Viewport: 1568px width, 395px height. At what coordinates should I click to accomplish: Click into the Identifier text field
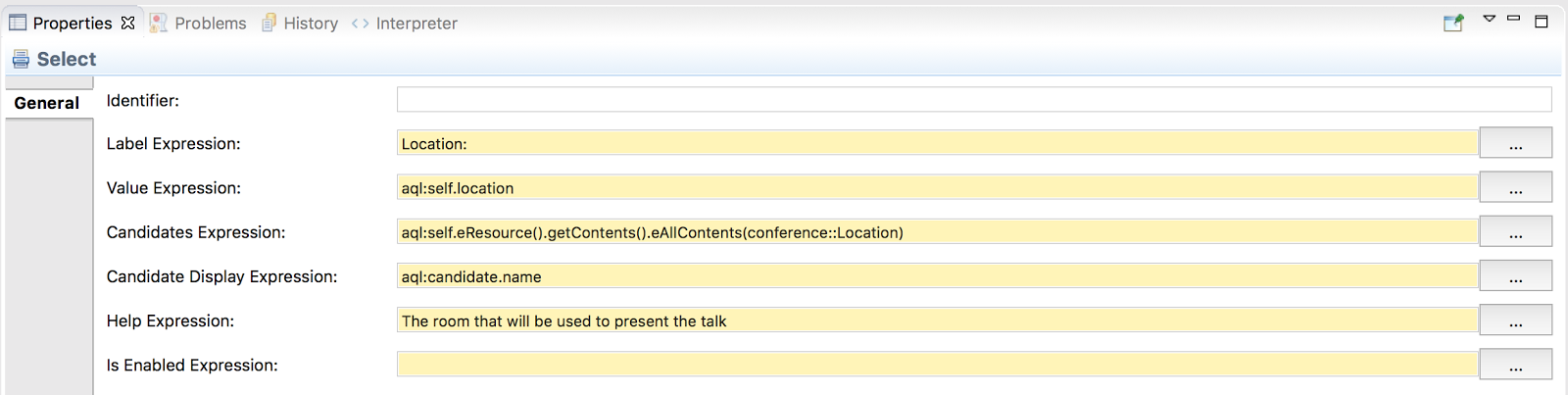pyautogui.click(x=973, y=100)
